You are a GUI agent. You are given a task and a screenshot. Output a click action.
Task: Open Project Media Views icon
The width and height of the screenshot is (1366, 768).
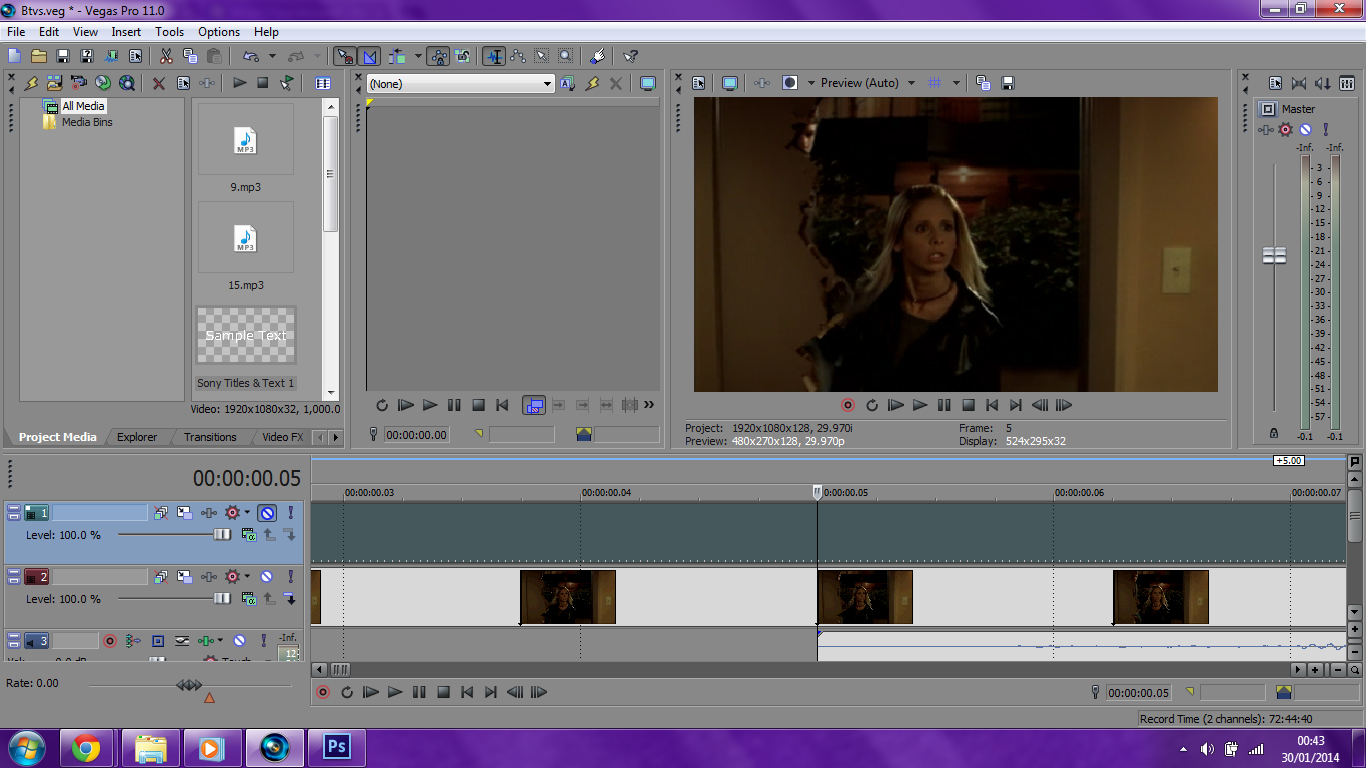[x=323, y=83]
